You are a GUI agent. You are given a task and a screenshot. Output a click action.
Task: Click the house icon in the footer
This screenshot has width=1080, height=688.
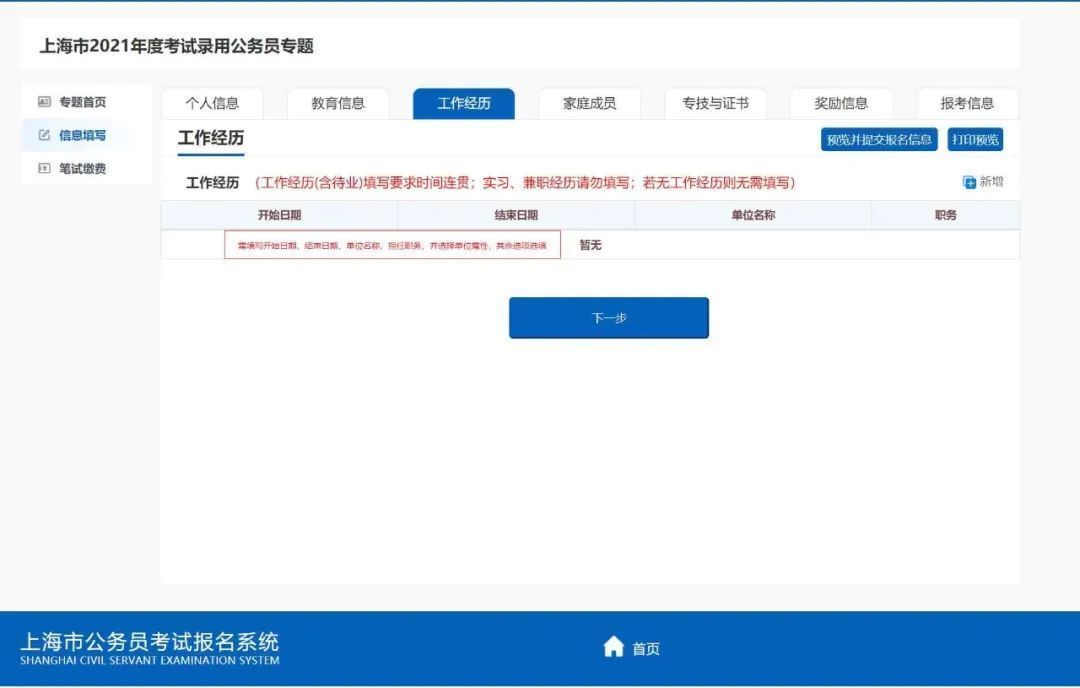tap(613, 648)
